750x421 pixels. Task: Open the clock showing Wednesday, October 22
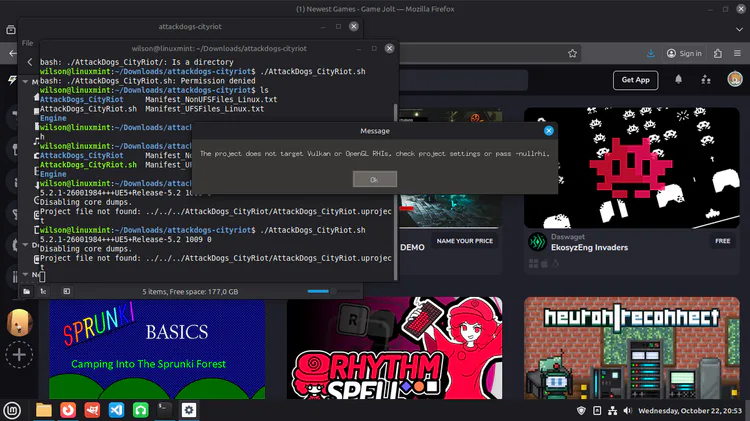coord(690,410)
